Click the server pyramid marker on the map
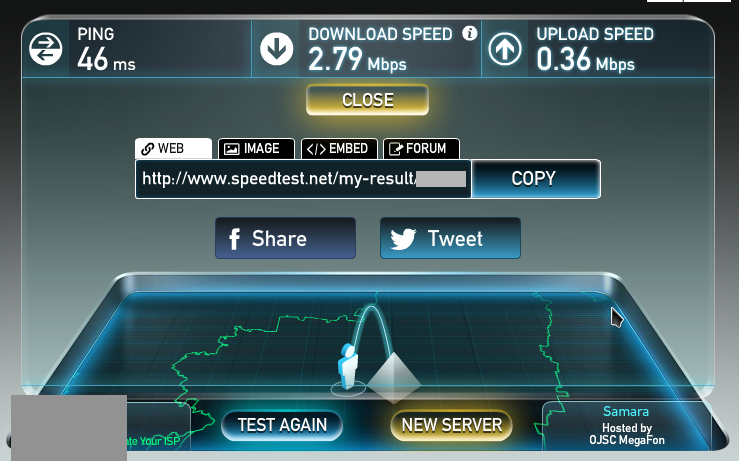The image size is (739, 461). tap(394, 378)
